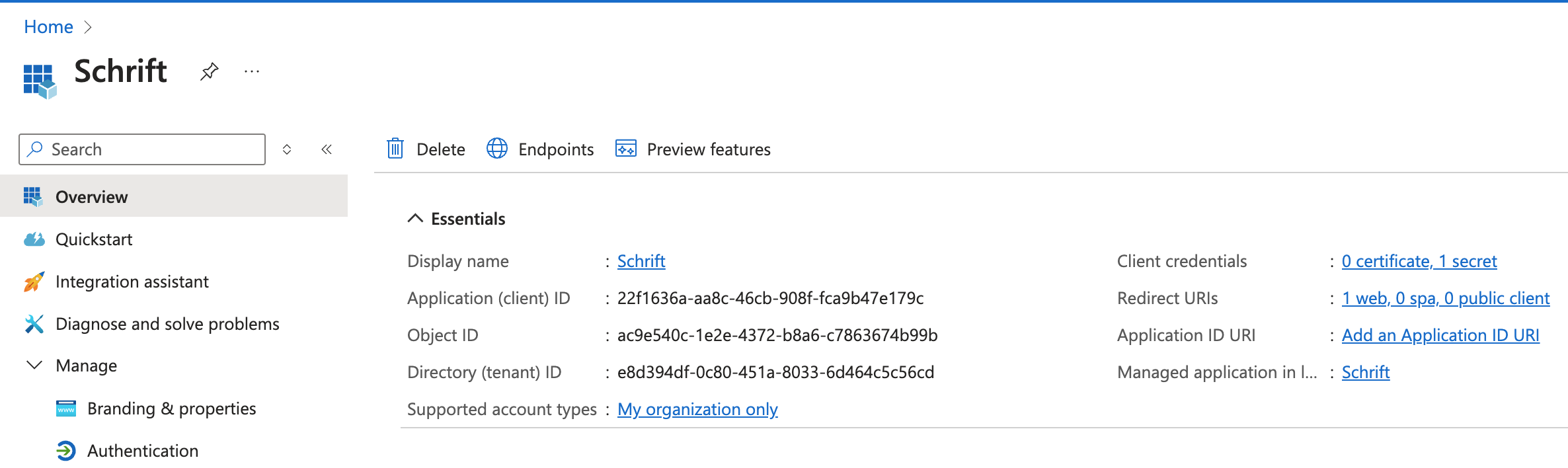This screenshot has height=468, width=1568.
Task: Click the pin icon next to Schrift
Action: (209, 71)
